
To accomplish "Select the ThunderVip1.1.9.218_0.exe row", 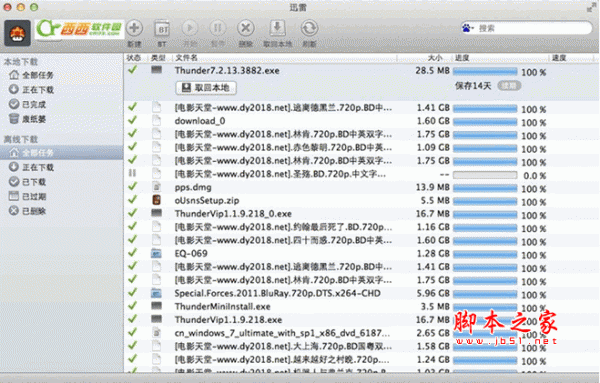I will (361, 214).
